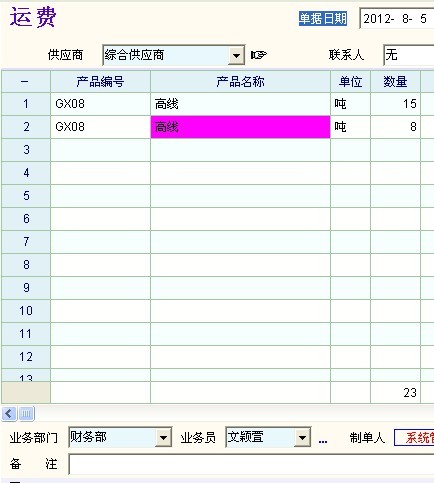Expand the 财务部 department dropdown
The width and height of the screenshot is (434, 483).
pyautogui.click(x=163, y=437)
